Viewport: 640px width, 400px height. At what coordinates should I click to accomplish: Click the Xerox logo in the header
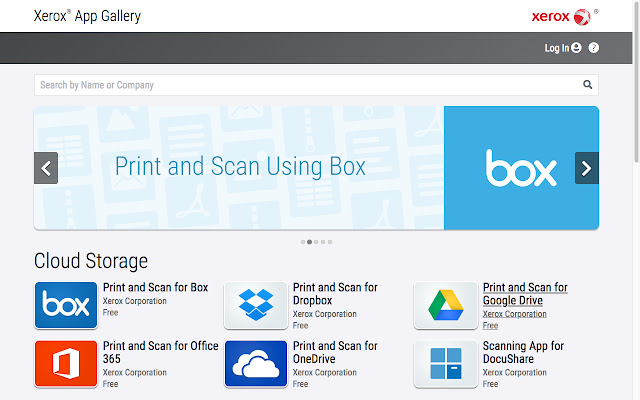pyautogui.click(x=564, y=17)
